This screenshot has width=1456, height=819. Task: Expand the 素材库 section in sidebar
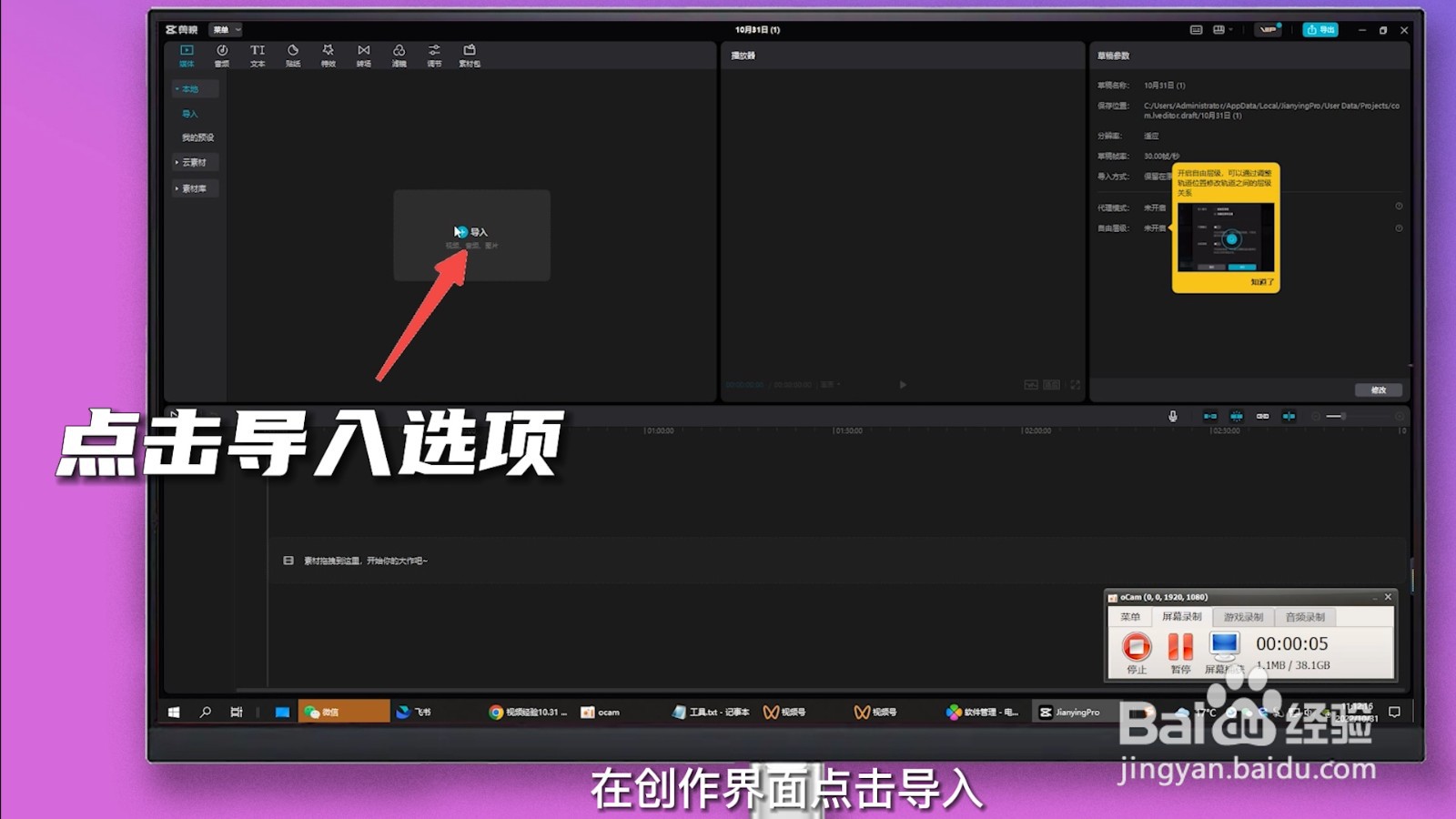click(194, 188)
